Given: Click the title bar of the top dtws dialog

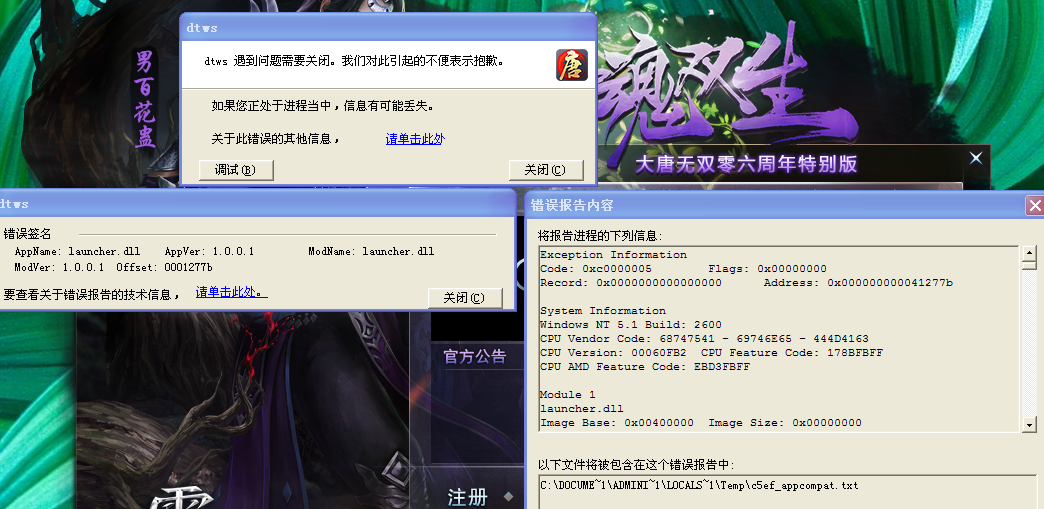Looking at the screenshot, I should 388,28.
